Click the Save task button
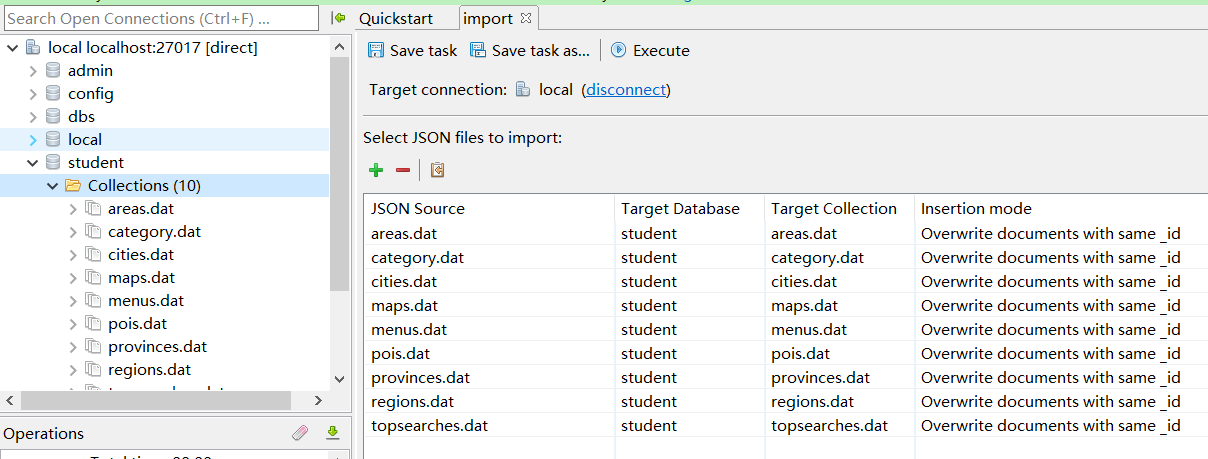Screen dimensions: 1208x459 pyautogui.click(x=412, y=50)
